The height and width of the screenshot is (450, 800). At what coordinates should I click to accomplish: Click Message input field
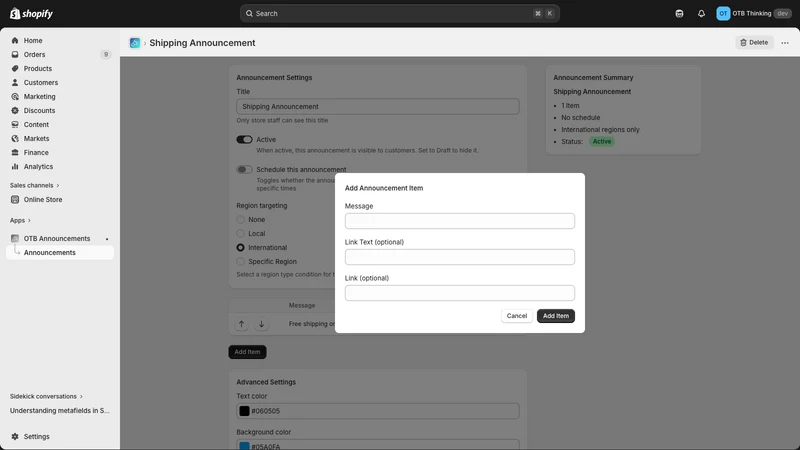click(460, 221)
